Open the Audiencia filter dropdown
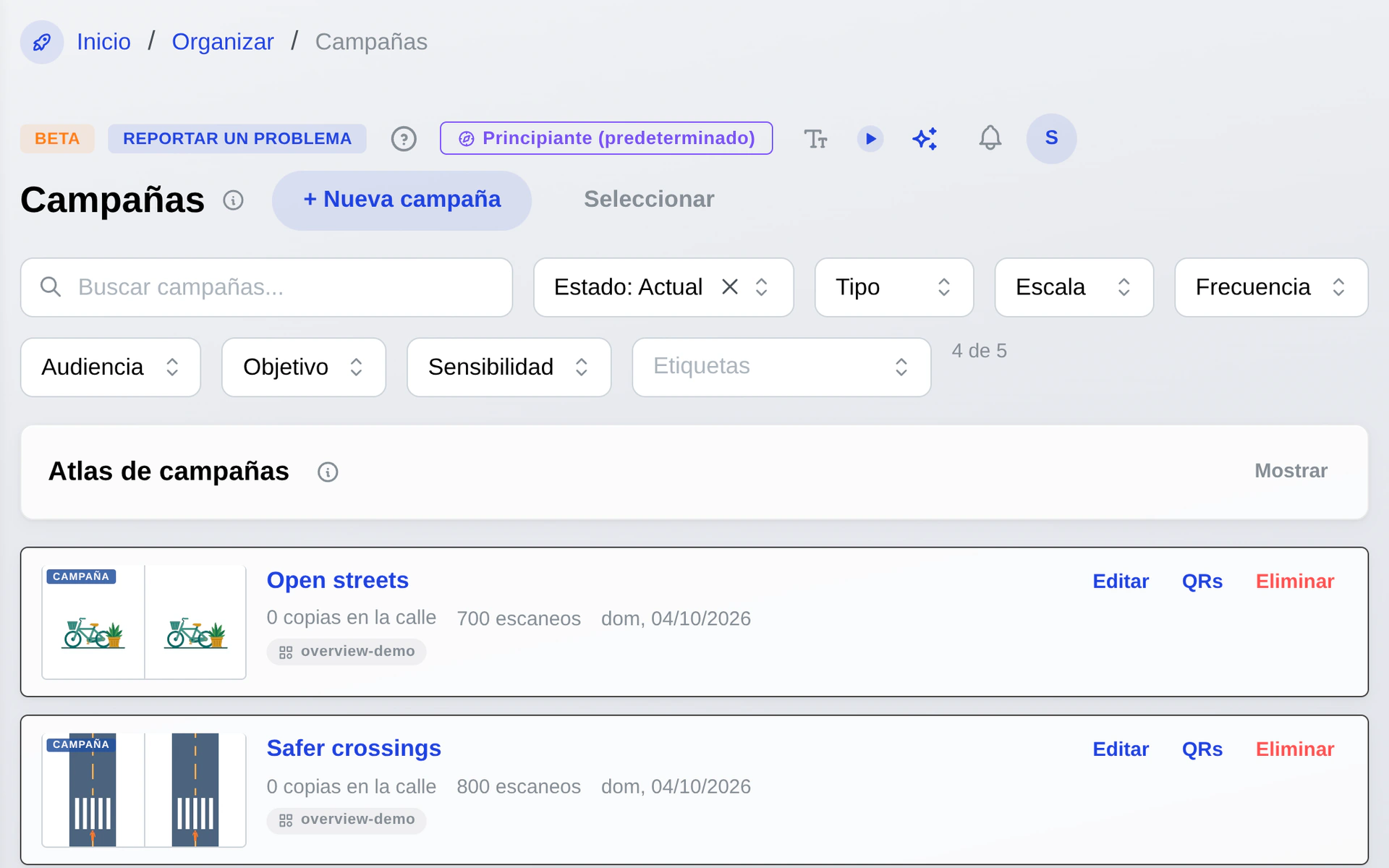Viewport: 1389px width, 868px height. click(x=111, y=367)
